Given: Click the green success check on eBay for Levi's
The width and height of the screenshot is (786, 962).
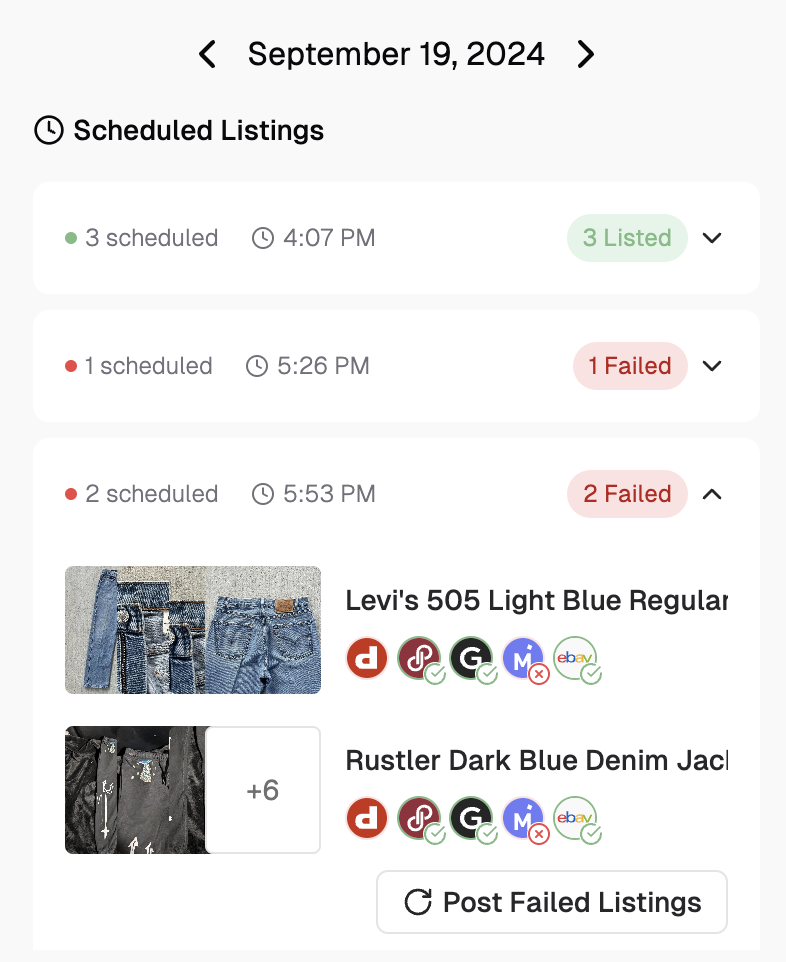Looking at the screenshot, I should click(x=593, y=674).
